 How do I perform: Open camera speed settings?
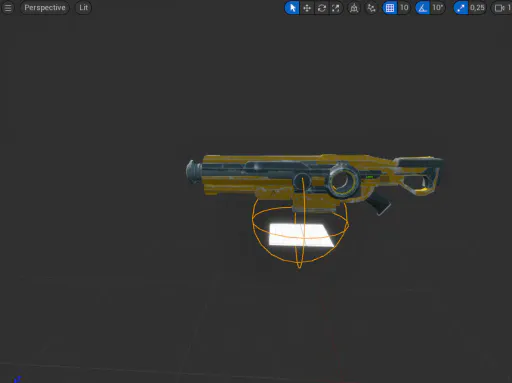click(502, 8)
